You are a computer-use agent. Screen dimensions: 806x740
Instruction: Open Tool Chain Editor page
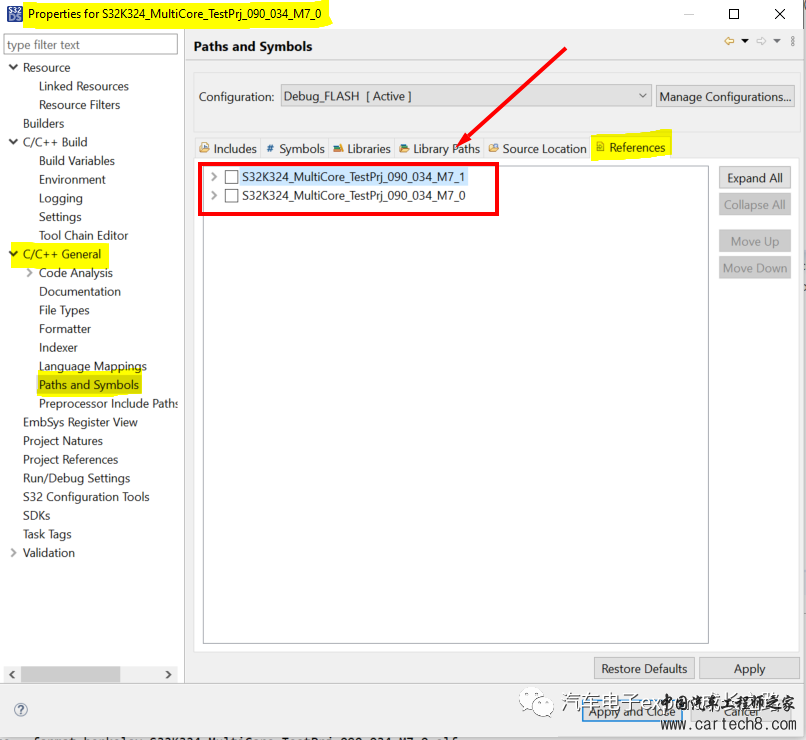coord(83,235)
